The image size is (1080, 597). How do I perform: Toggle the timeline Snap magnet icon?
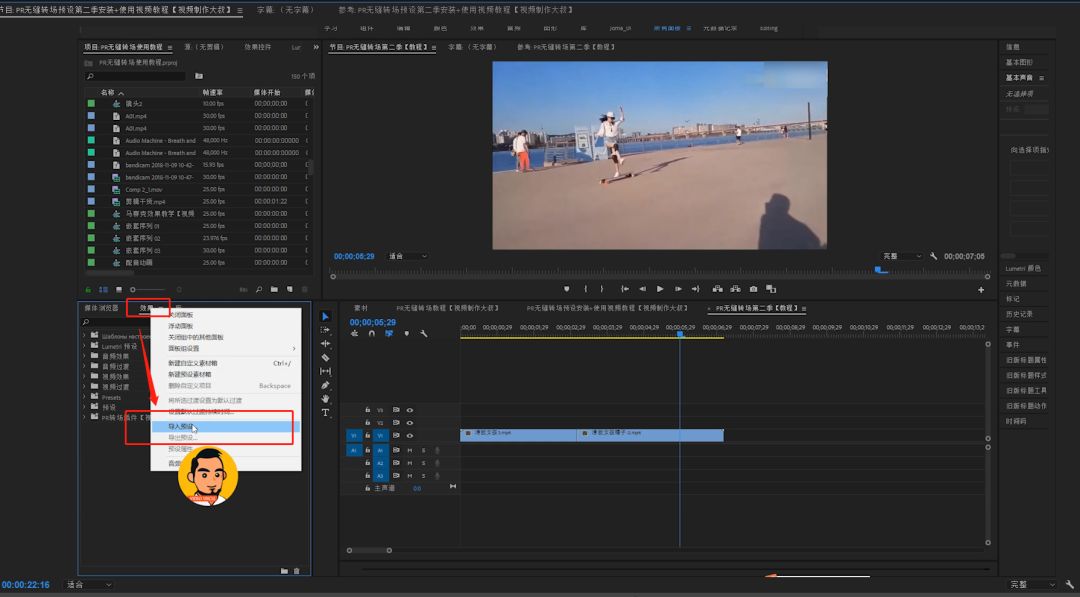coord(372,334)
